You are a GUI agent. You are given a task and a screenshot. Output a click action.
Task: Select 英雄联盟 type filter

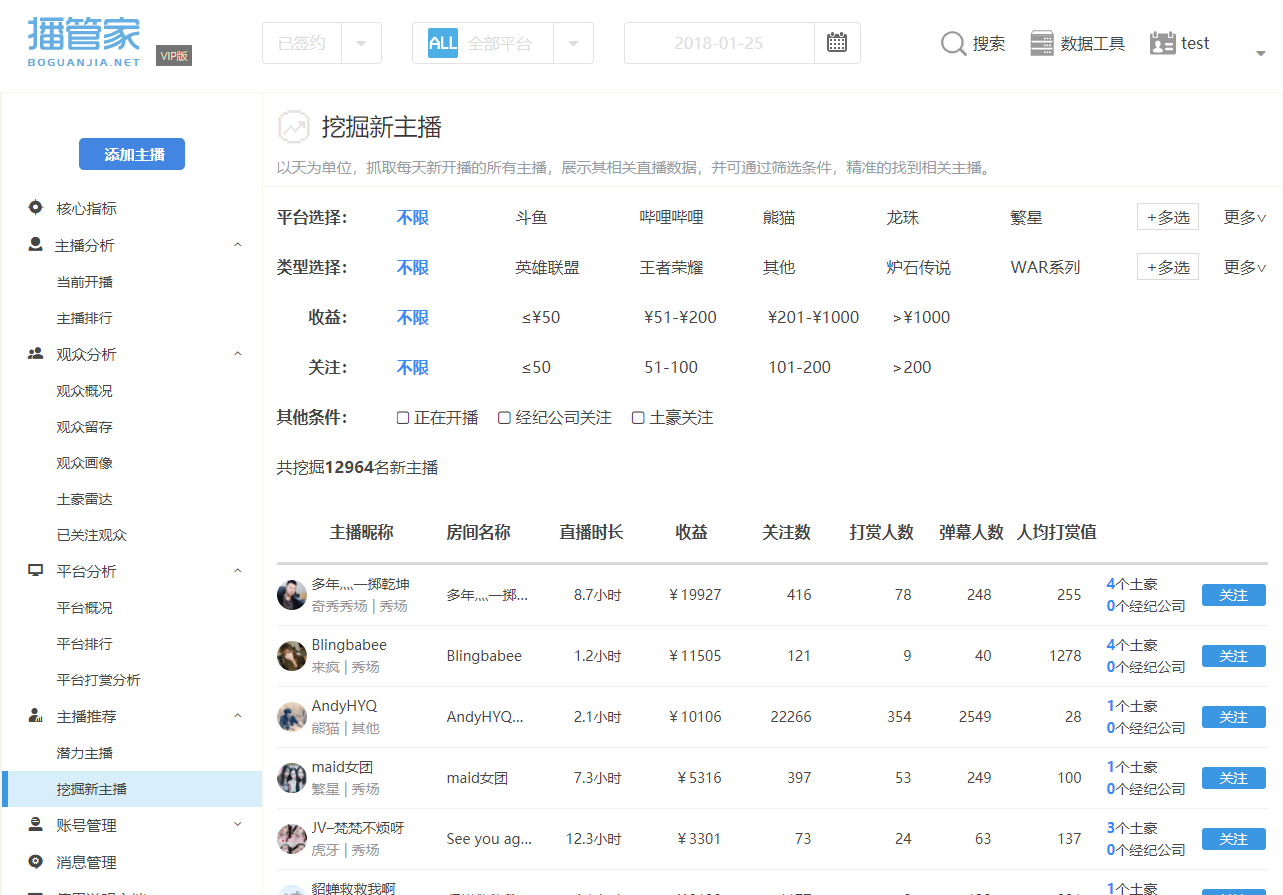point(548,268)
